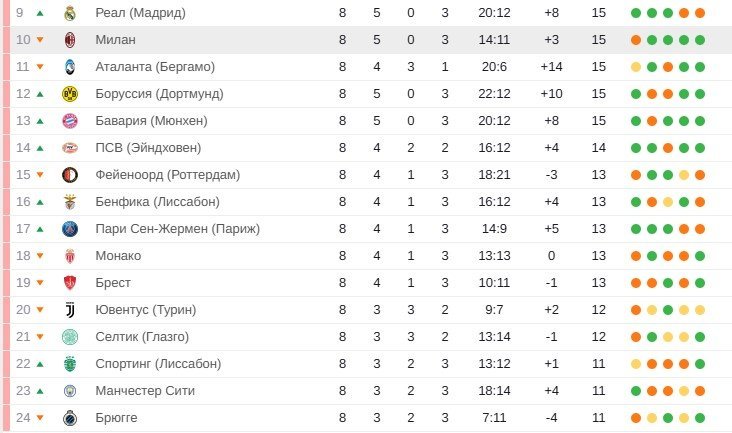Open the ПСВ (Эйндховен) team link

tap(148, 148)
